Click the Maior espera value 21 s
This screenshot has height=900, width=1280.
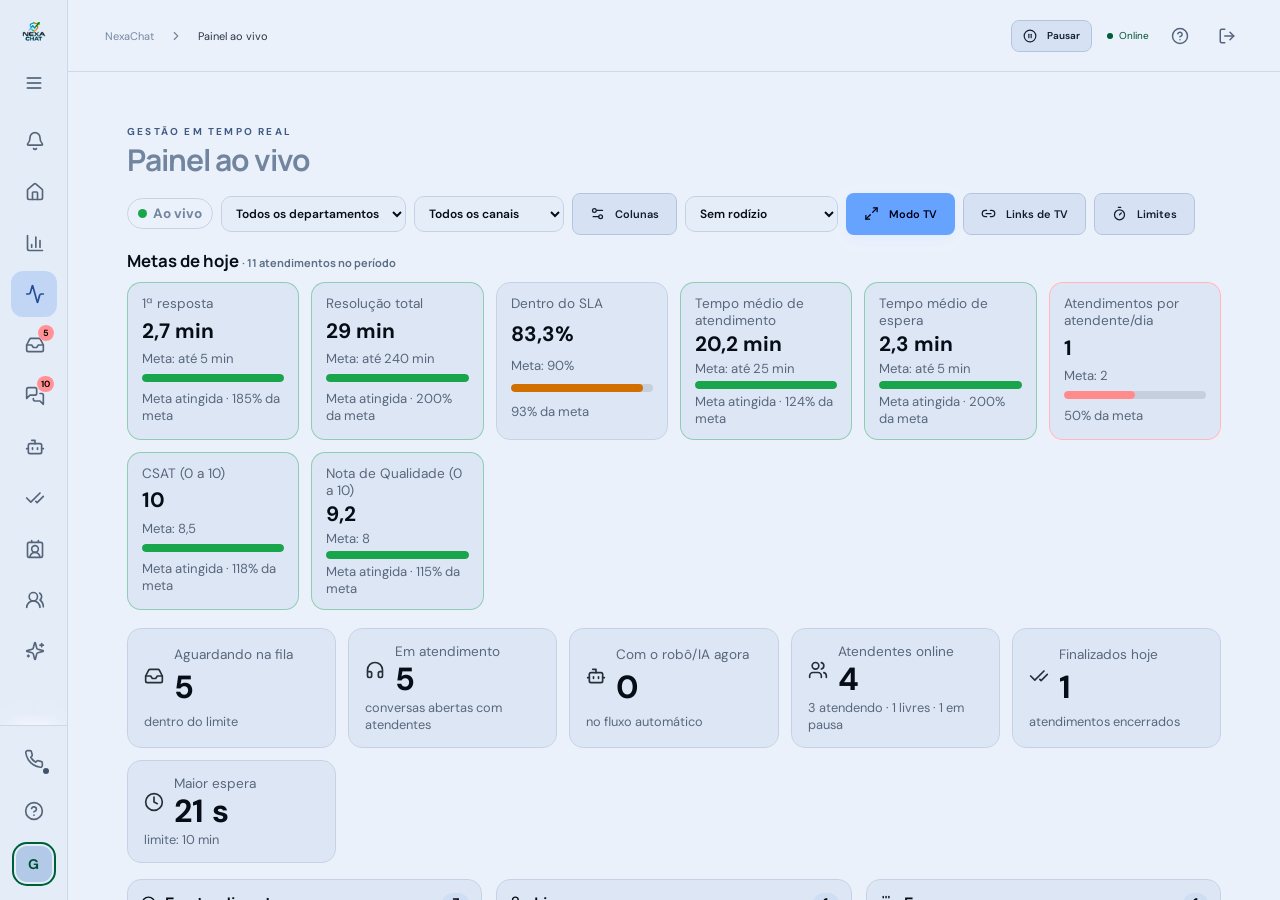[x=201, y=811]
